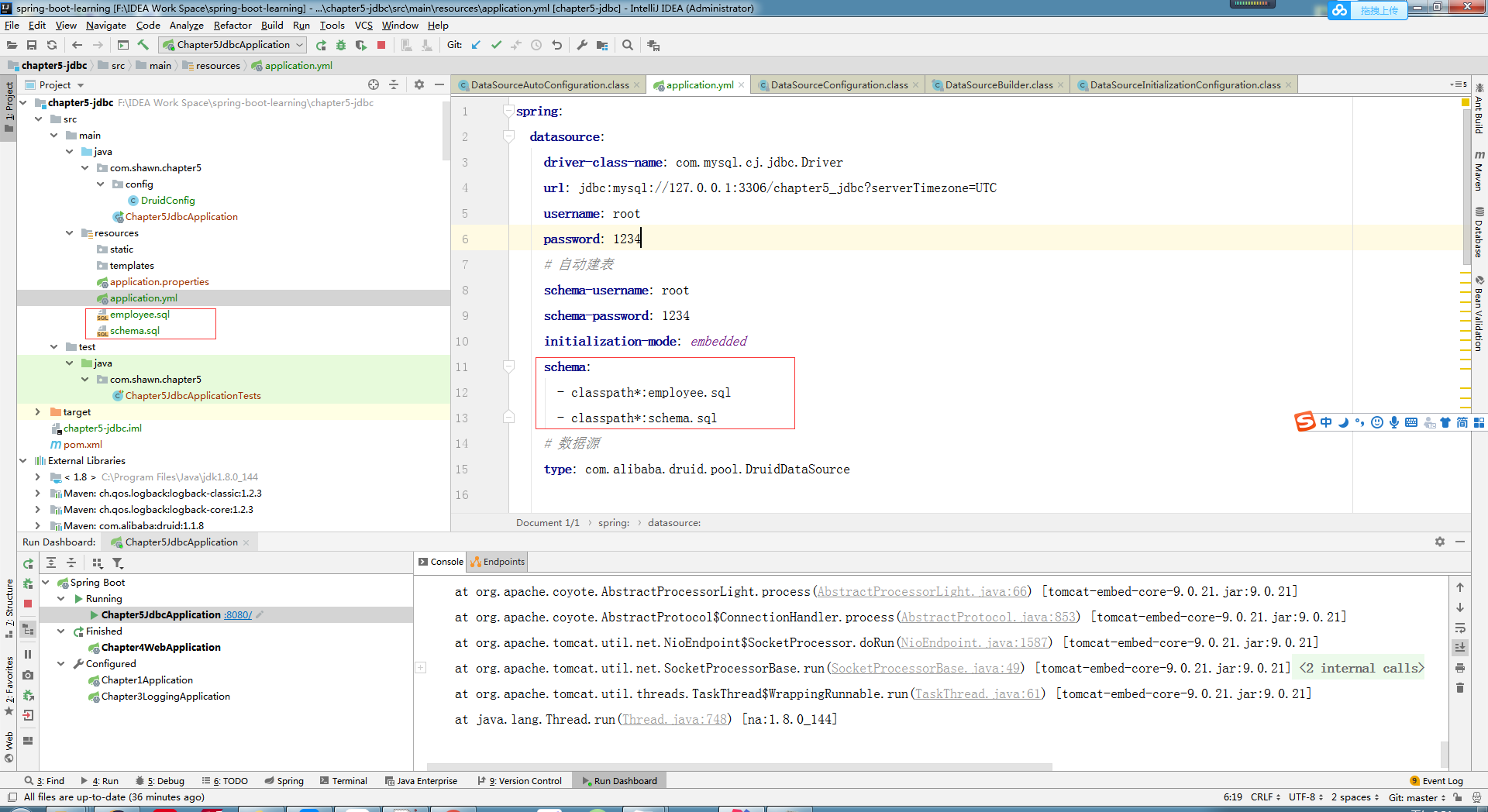The image size is (1488, 812).
Task: Collapse the resources folder node
Action: 70,233
